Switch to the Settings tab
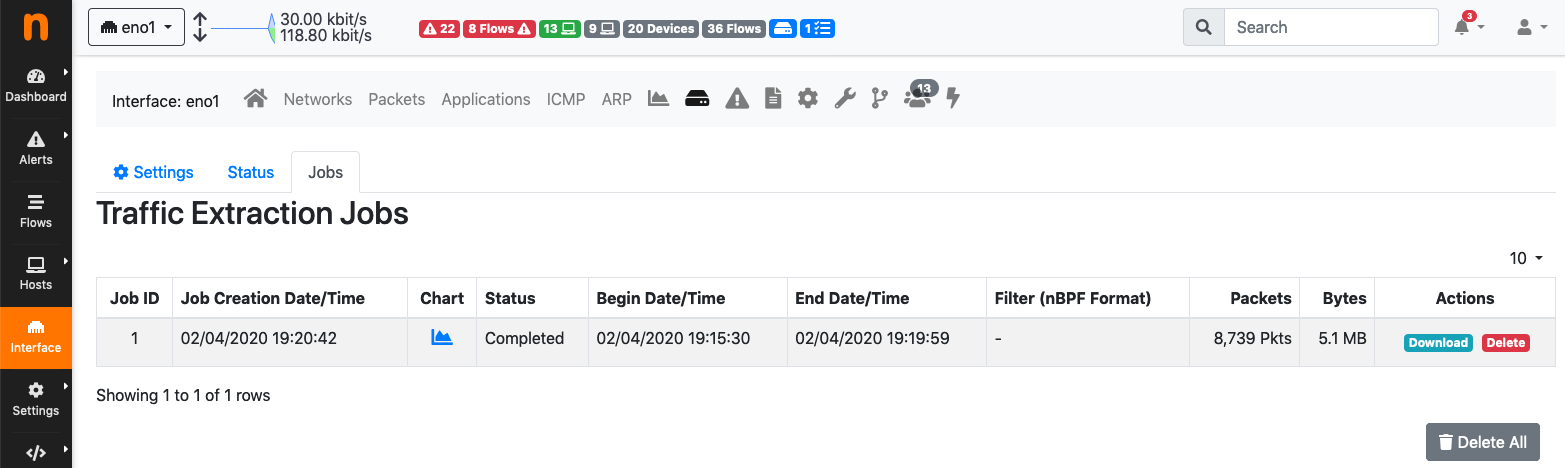 154,172
